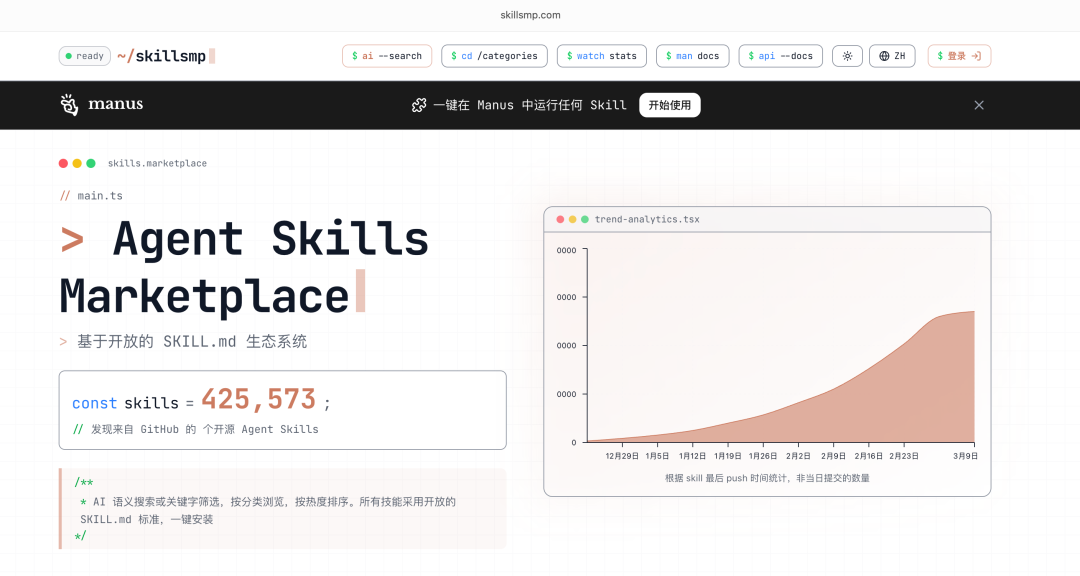Viewport: 1080px width, 576px height.
Task: Open the man docs nav item
Action: click(692, 56)
